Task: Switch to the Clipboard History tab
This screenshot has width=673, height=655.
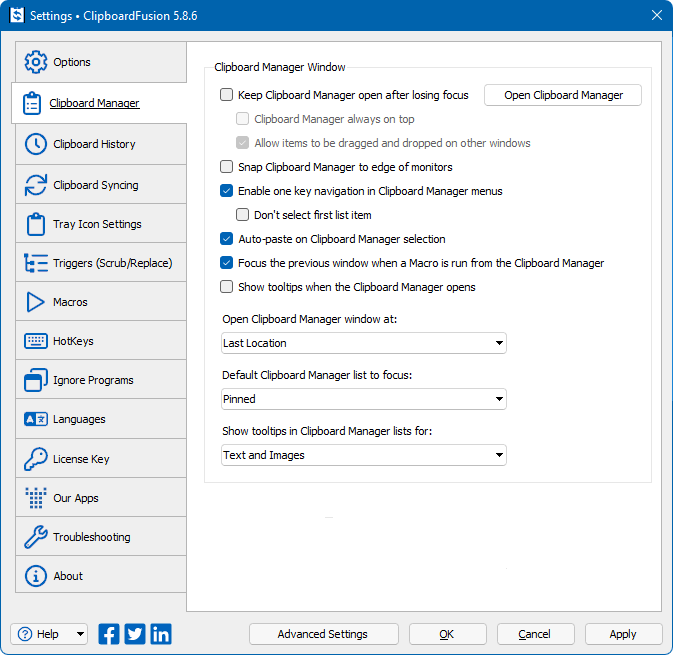Action: [x=101, y=144]
